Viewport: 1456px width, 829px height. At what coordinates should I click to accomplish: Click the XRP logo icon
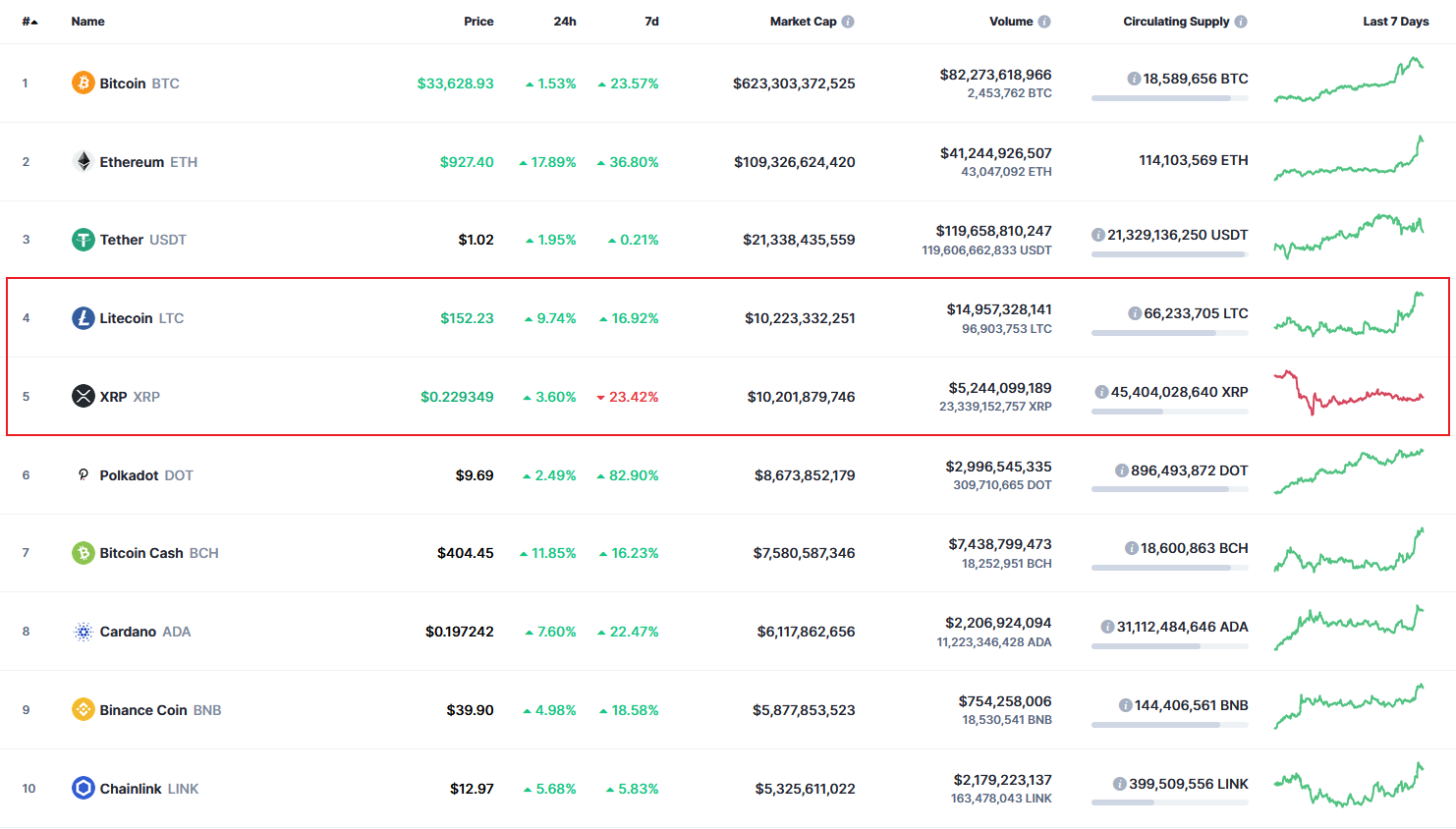click(84, 396)
